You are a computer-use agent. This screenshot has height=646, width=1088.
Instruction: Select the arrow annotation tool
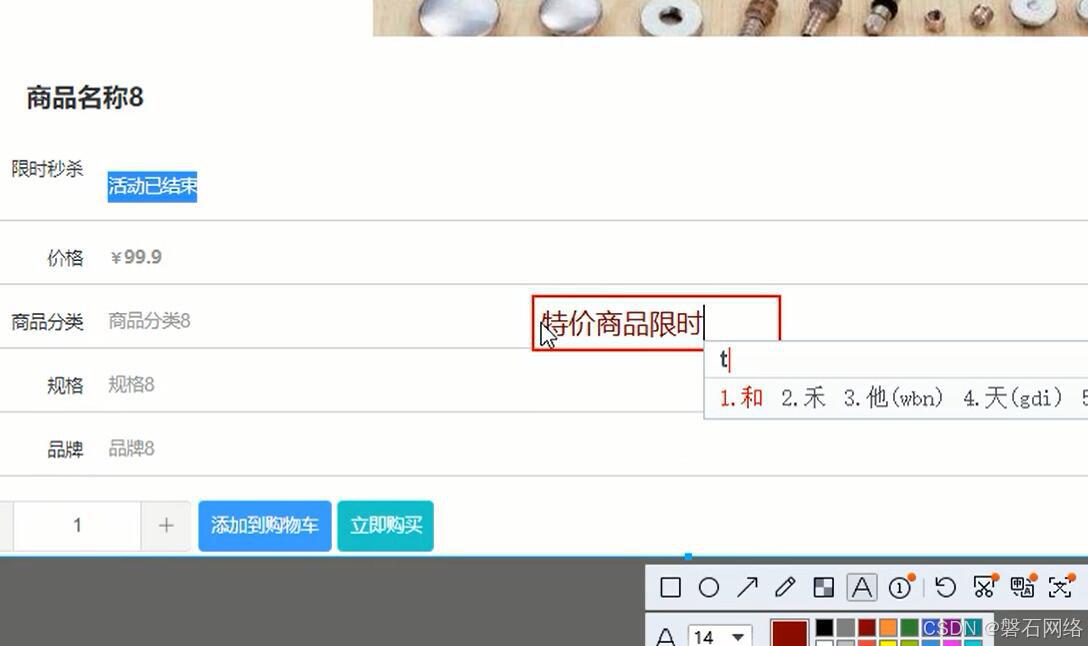[748, 587]
